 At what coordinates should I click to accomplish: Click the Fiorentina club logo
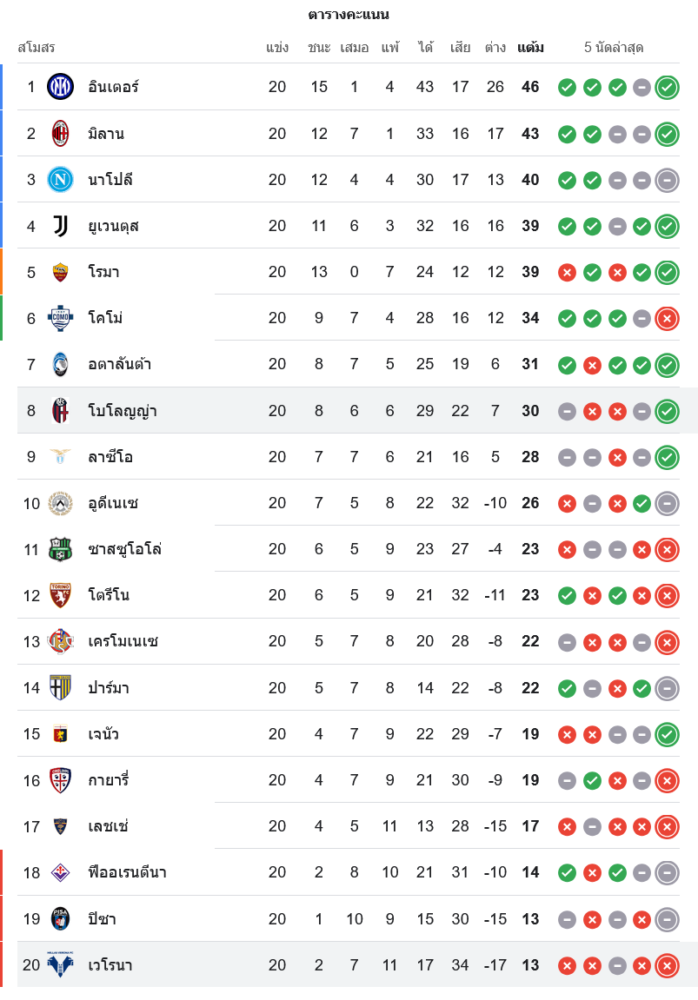point(61,872)
